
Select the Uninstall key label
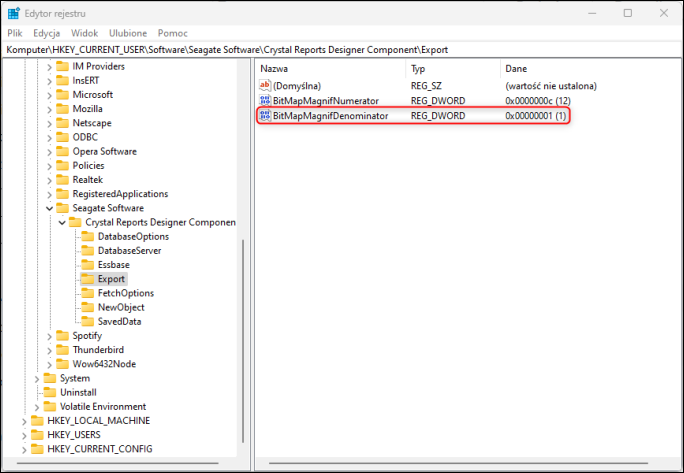pyautogui.click(x=79, y=392)
